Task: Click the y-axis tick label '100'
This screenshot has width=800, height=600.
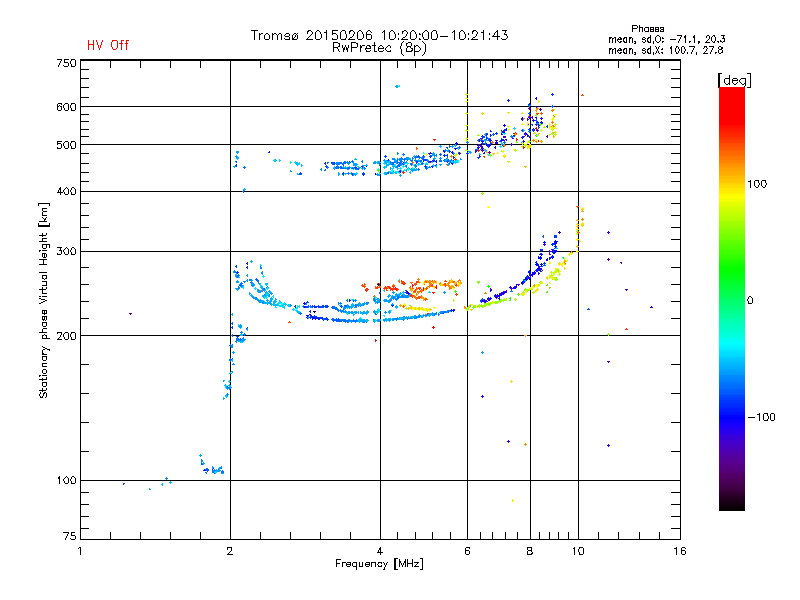Action: 66,481
